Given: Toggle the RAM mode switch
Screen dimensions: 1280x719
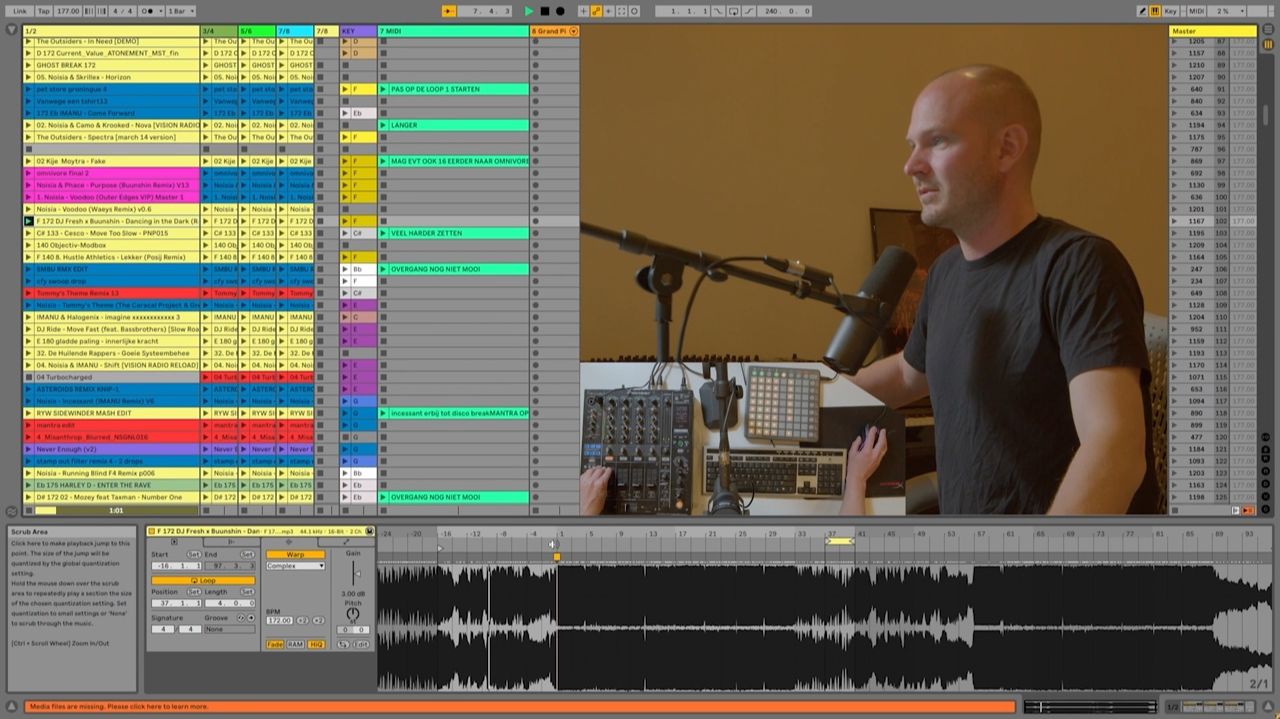Looking at the screenshot, I should point(295,644).
